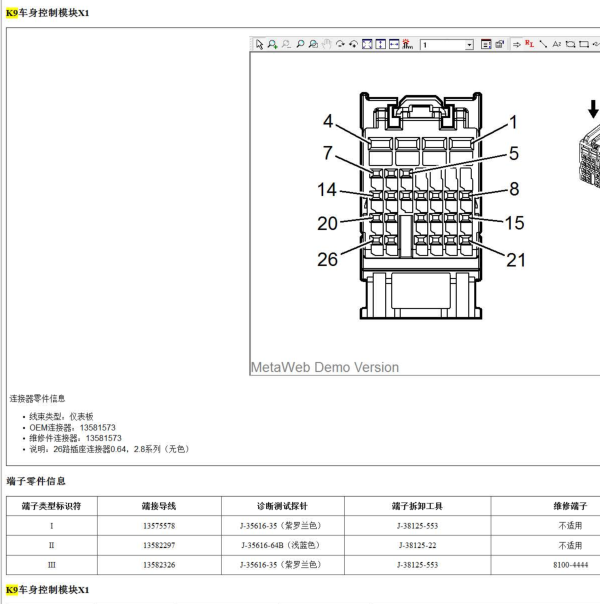Fit drawing to window width
The width and height of the screenshot is (600, 604).
click(x=394, y=44)
